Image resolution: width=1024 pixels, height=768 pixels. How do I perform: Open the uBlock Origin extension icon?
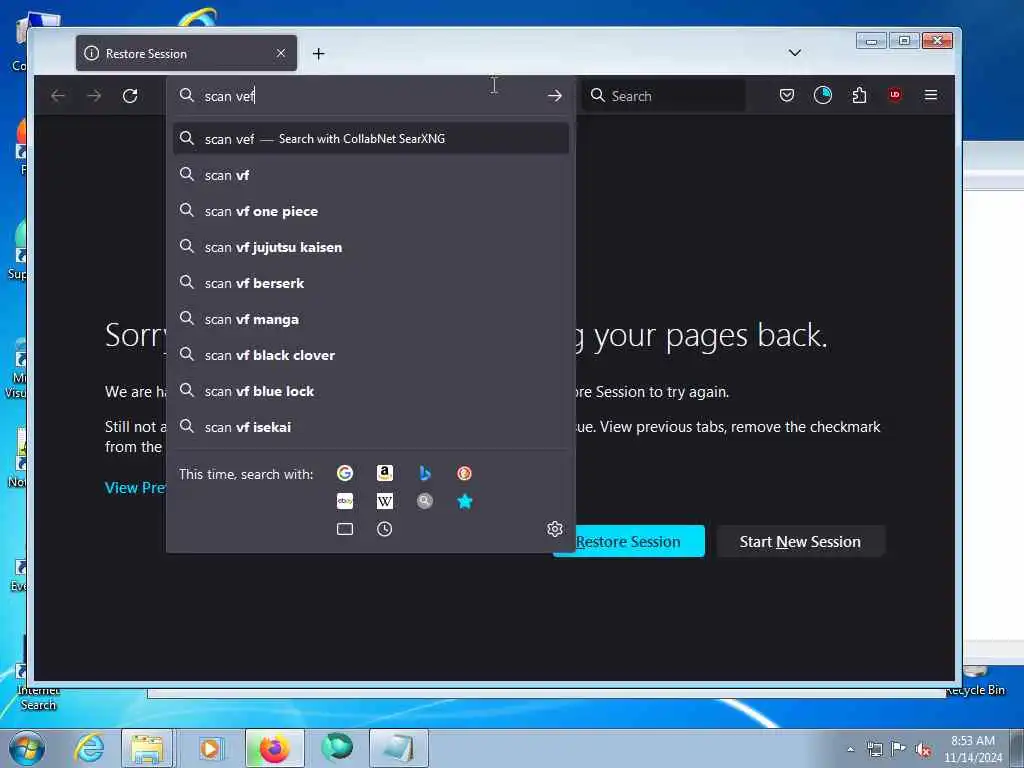point(895,95)
